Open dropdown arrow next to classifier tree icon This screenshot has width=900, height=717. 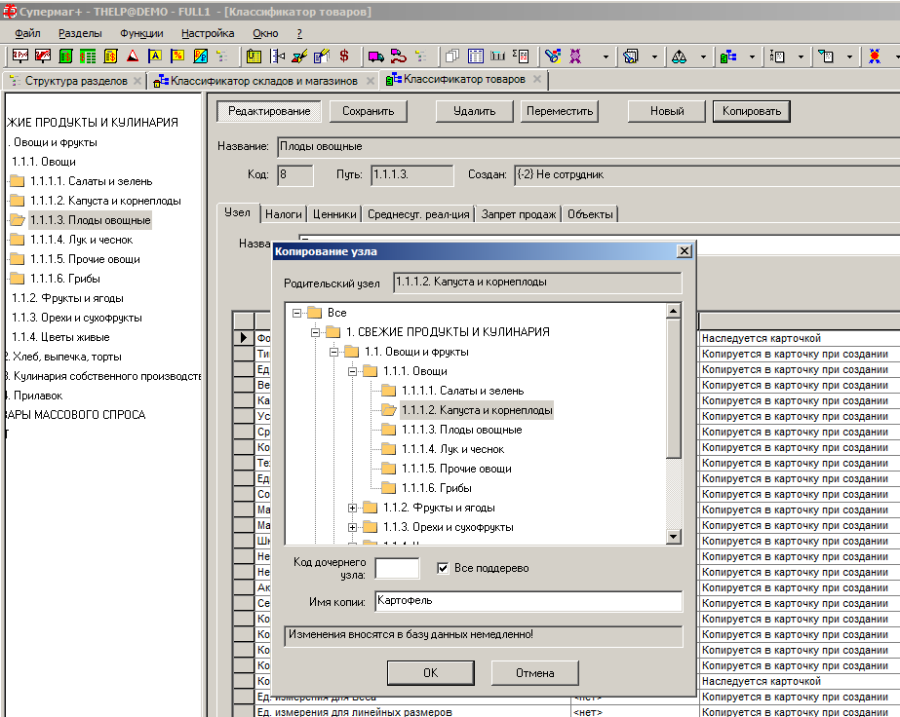click(x=752, y=56)
